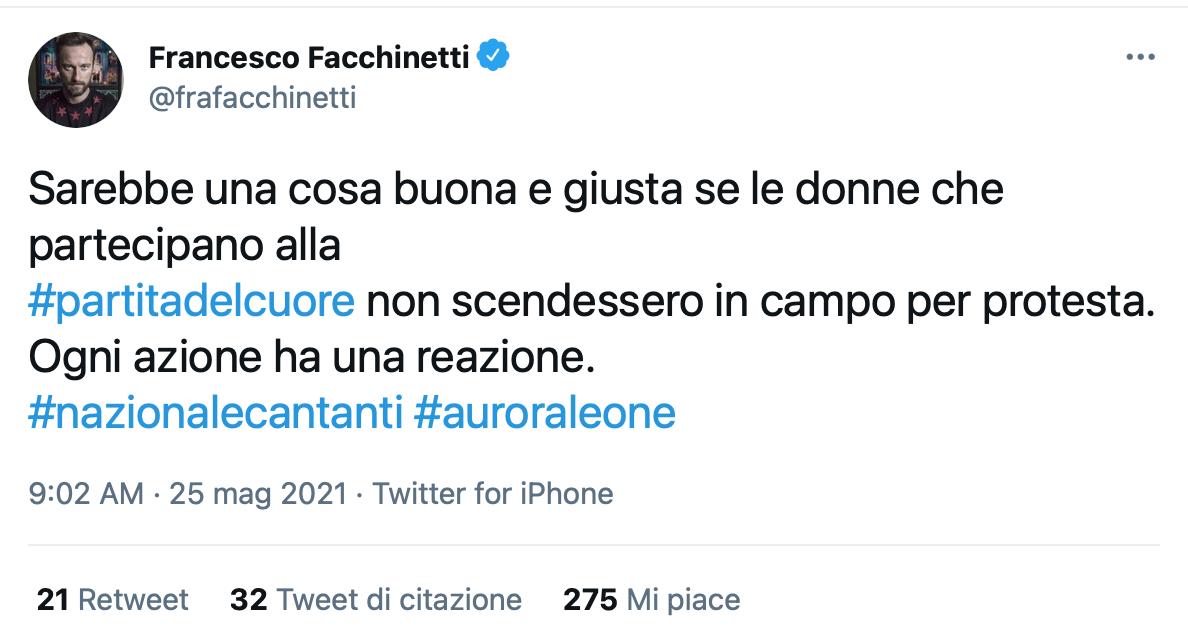The width and height of the screenshot is (1188, 638).
Task: Click the 'partecipano alla' text line
Action: [x=185, y=245]
